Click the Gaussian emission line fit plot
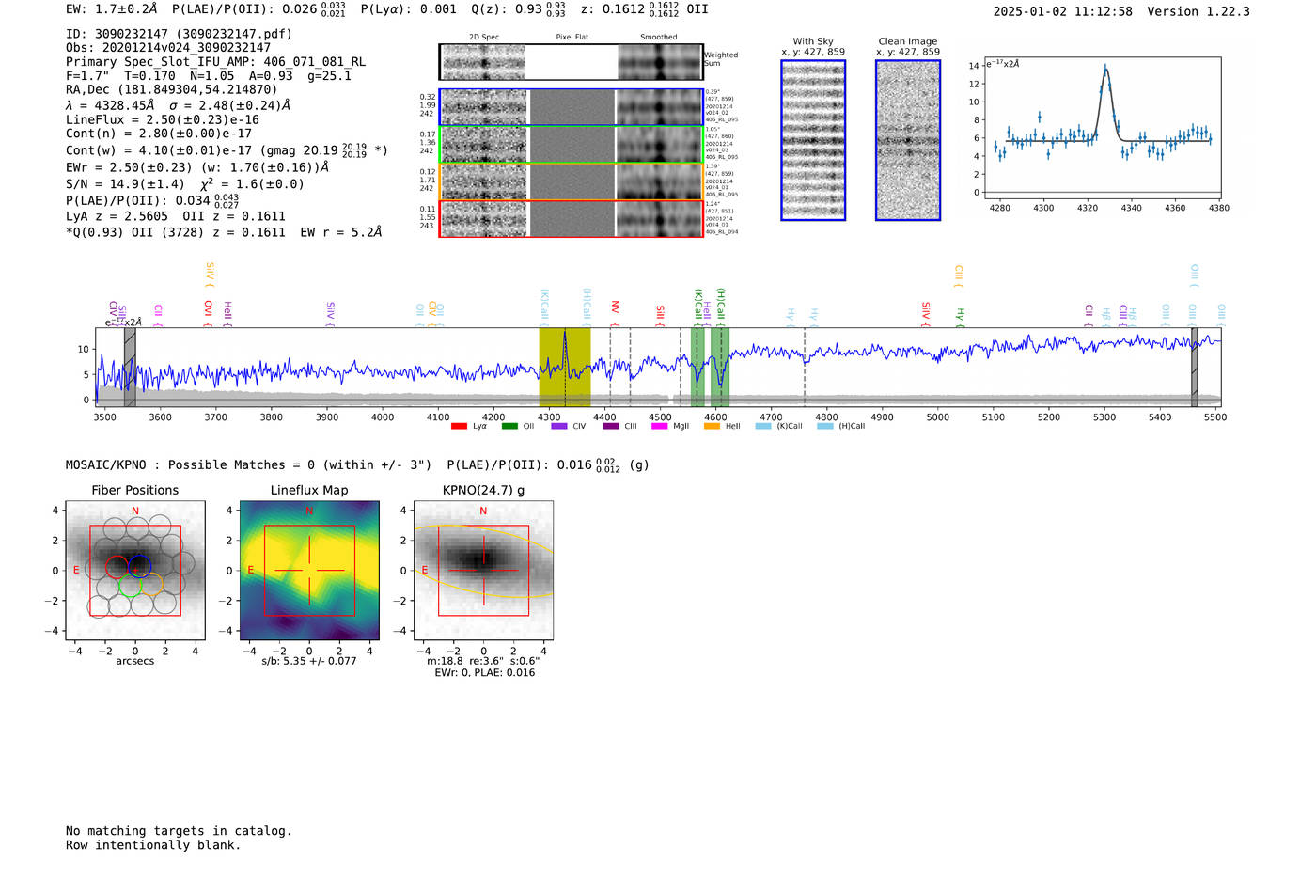This screenshot has height=896, width=1316. (x=1102, y=129)
